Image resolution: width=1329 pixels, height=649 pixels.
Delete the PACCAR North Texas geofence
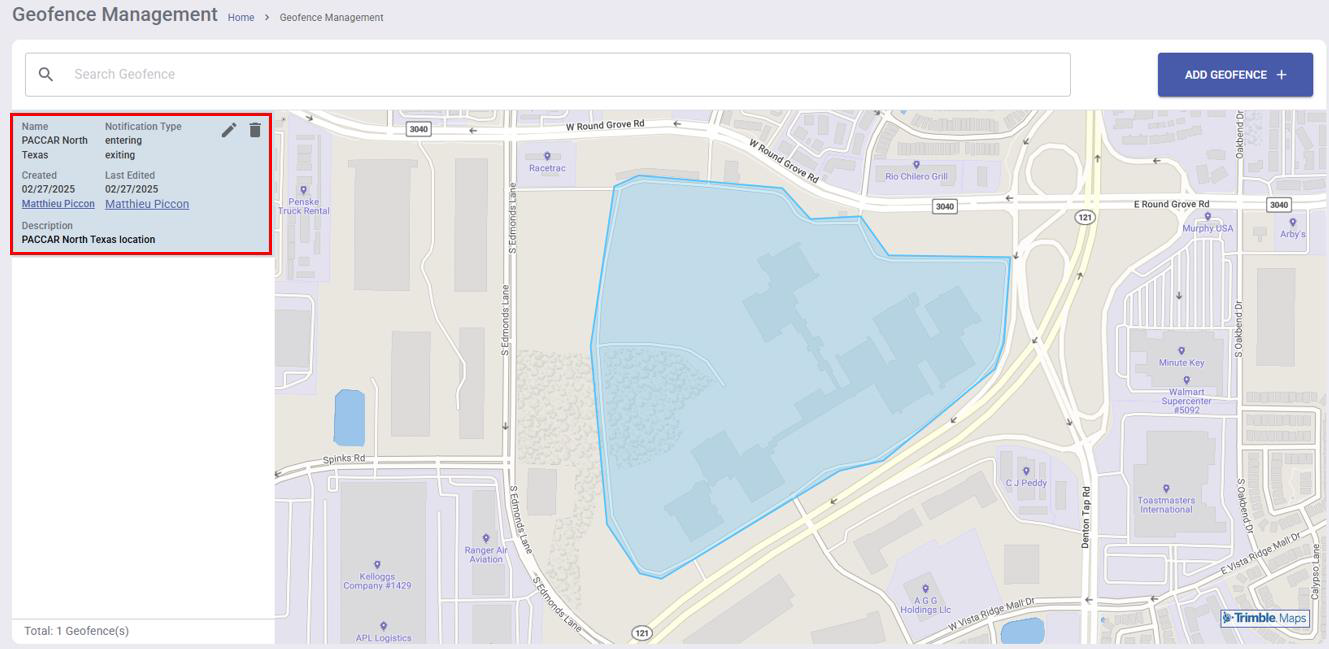click(x=255, y=130)
